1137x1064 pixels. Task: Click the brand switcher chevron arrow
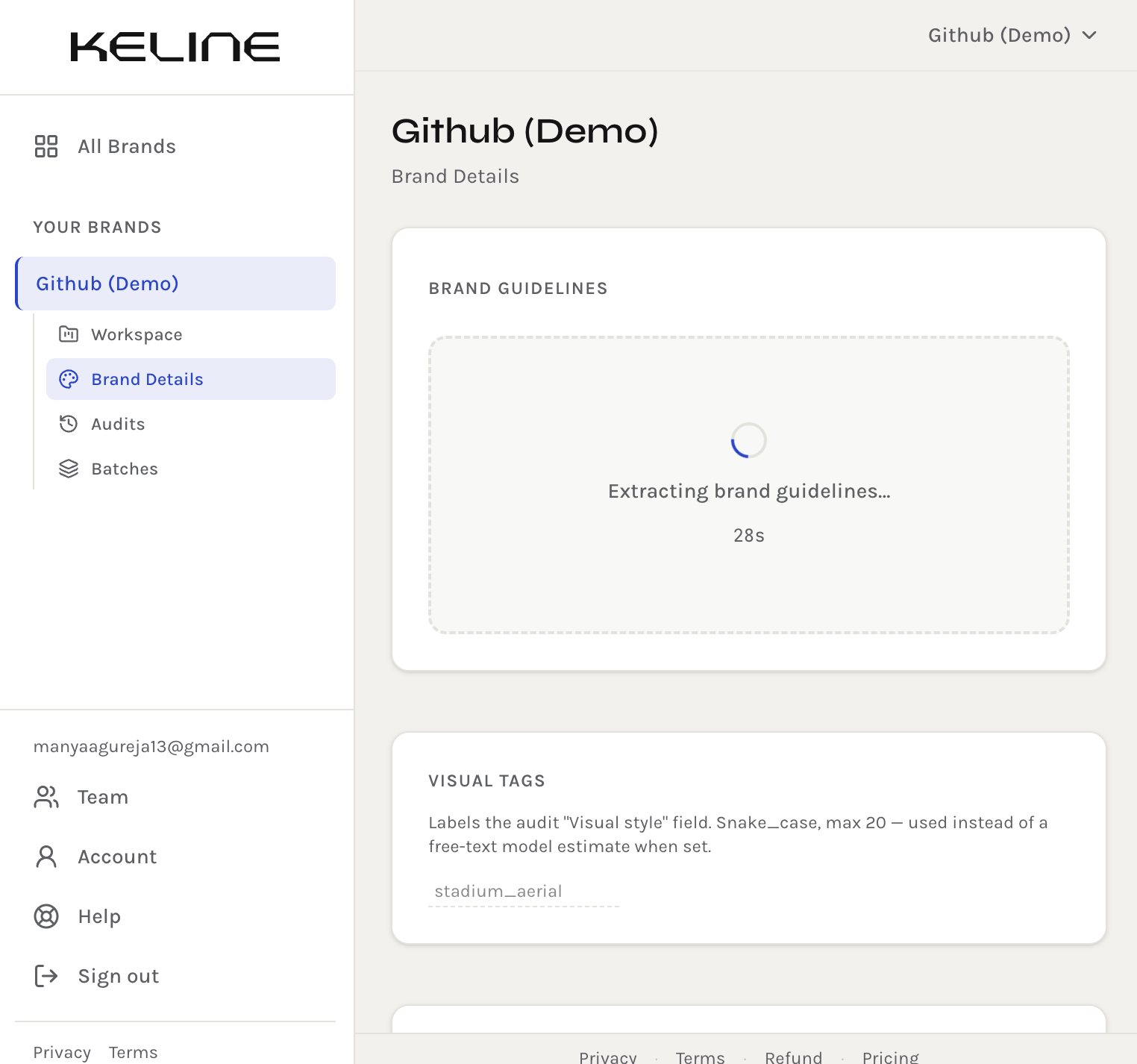click(x=1089, y=35)
